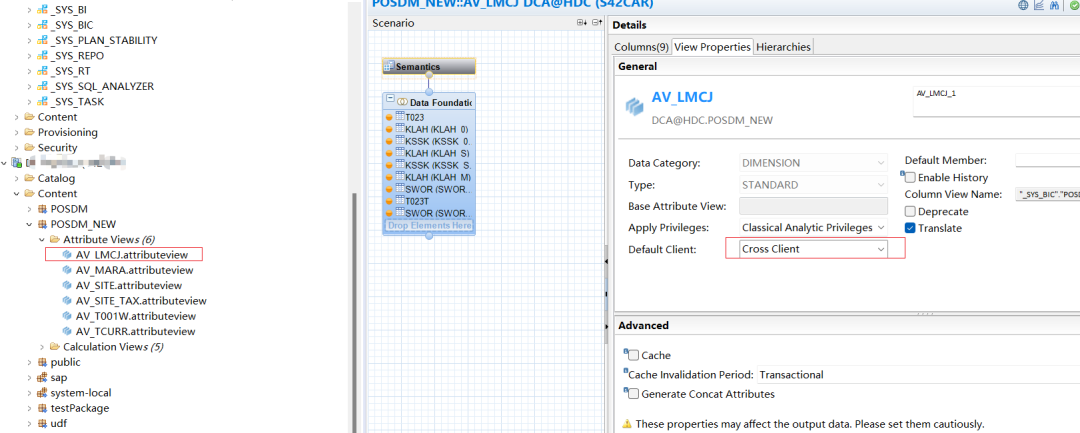The image size is (1080, 433).
Task: Expand the _SYS_TASK schema node
Action: click(29, 102)
